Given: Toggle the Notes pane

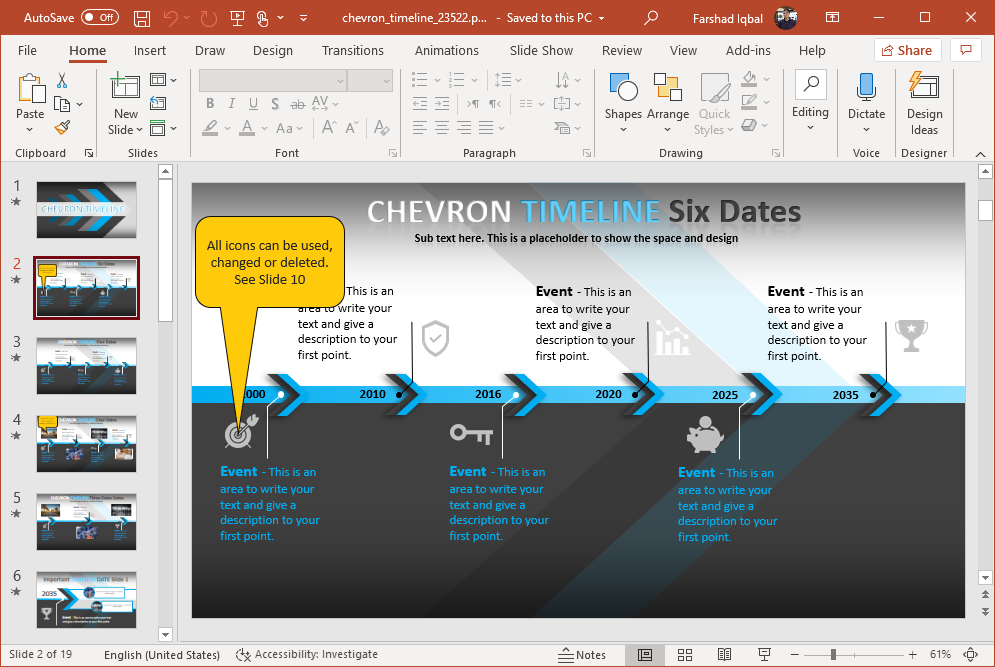Looking at the screenshot, I should coord(582,654).
